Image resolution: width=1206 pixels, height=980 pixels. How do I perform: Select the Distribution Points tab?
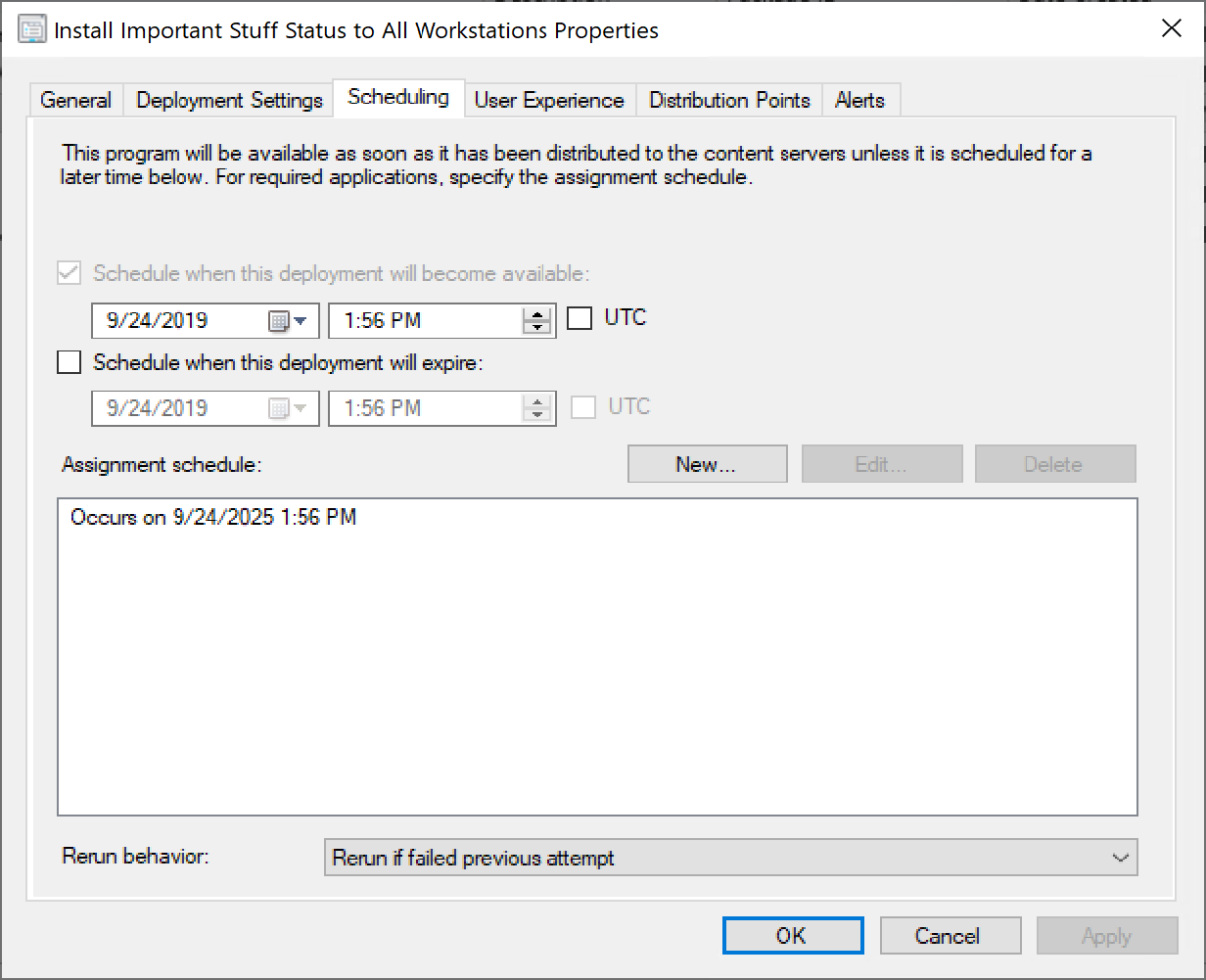point(729,101)
